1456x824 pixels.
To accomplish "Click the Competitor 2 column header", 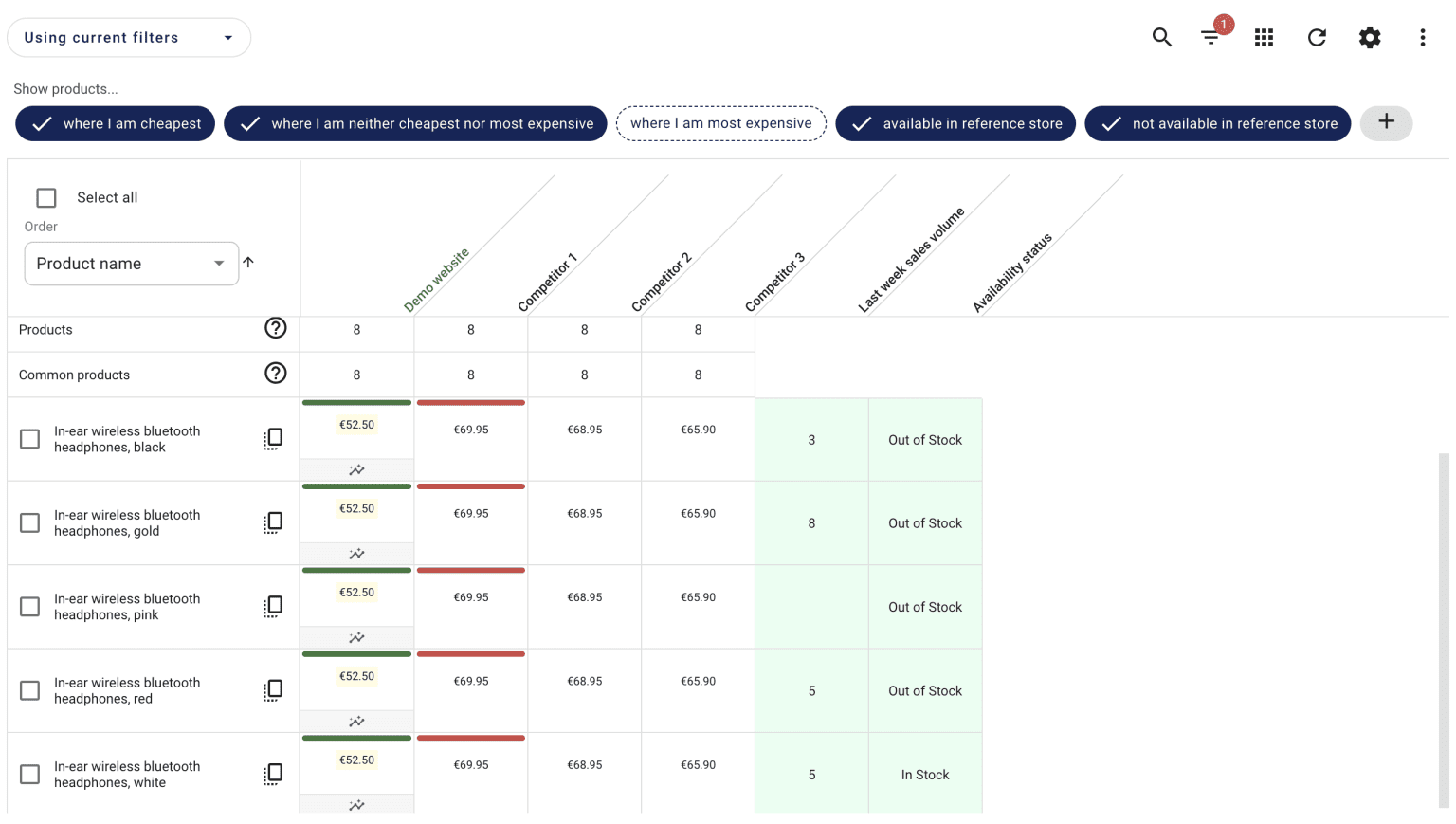I will pyautogui.click(x=661, y=283).
